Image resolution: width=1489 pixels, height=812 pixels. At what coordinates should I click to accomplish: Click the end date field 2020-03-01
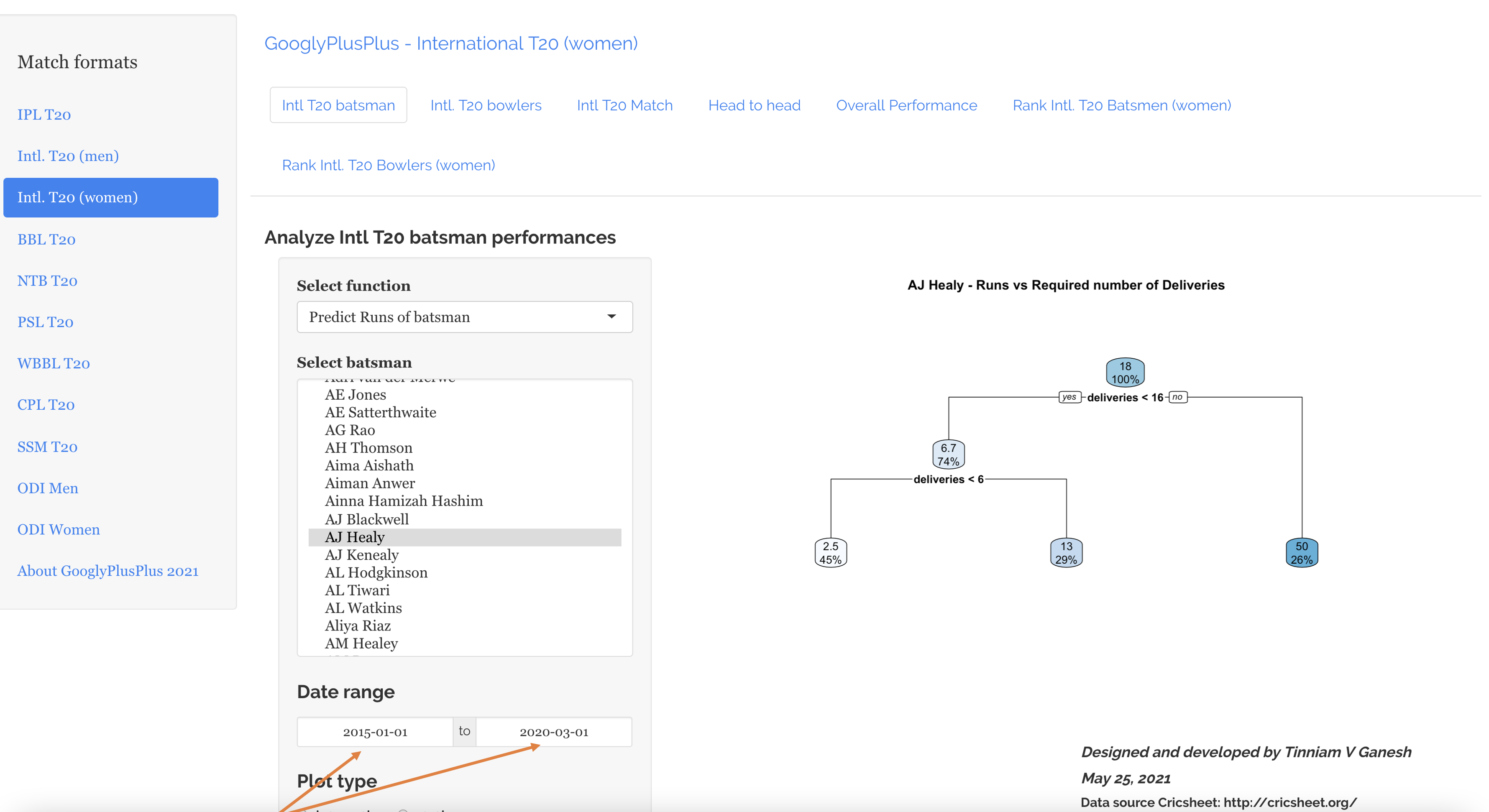click(553, 732)
